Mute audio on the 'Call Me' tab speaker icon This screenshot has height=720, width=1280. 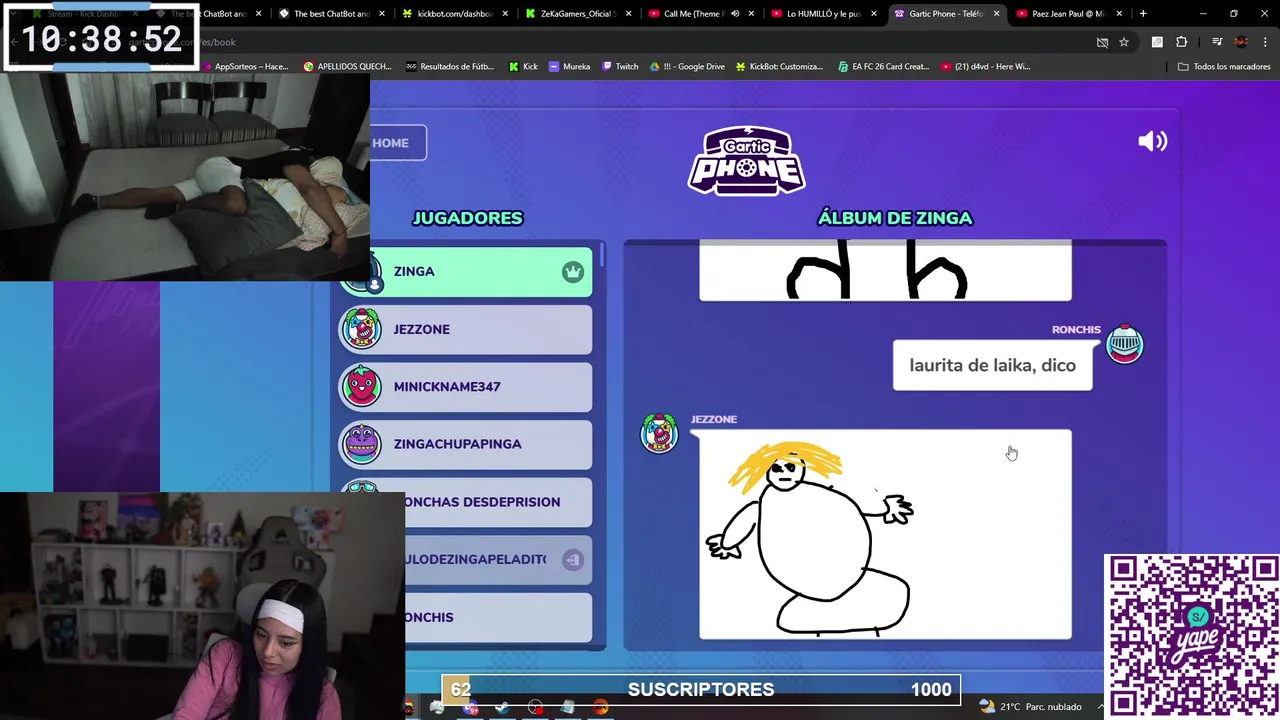pyautogui.click(x=735, y=14)
